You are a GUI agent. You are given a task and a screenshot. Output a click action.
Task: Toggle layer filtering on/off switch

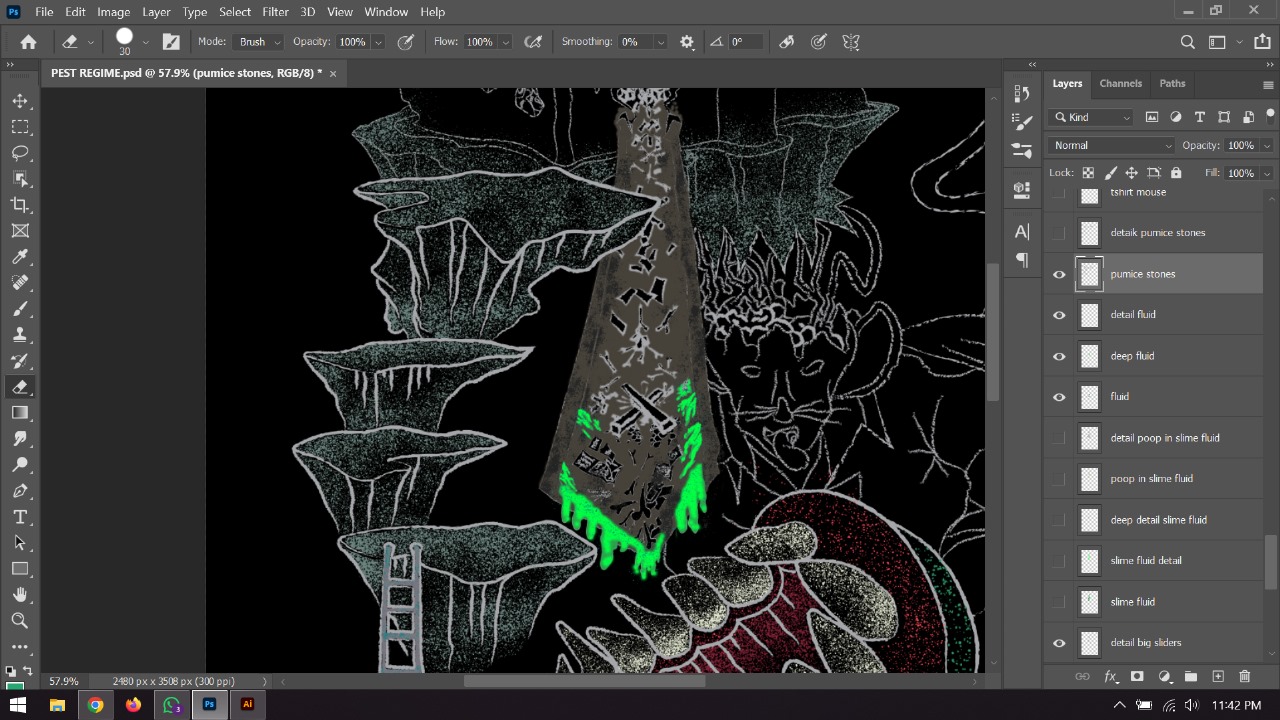coord(1270,116)
